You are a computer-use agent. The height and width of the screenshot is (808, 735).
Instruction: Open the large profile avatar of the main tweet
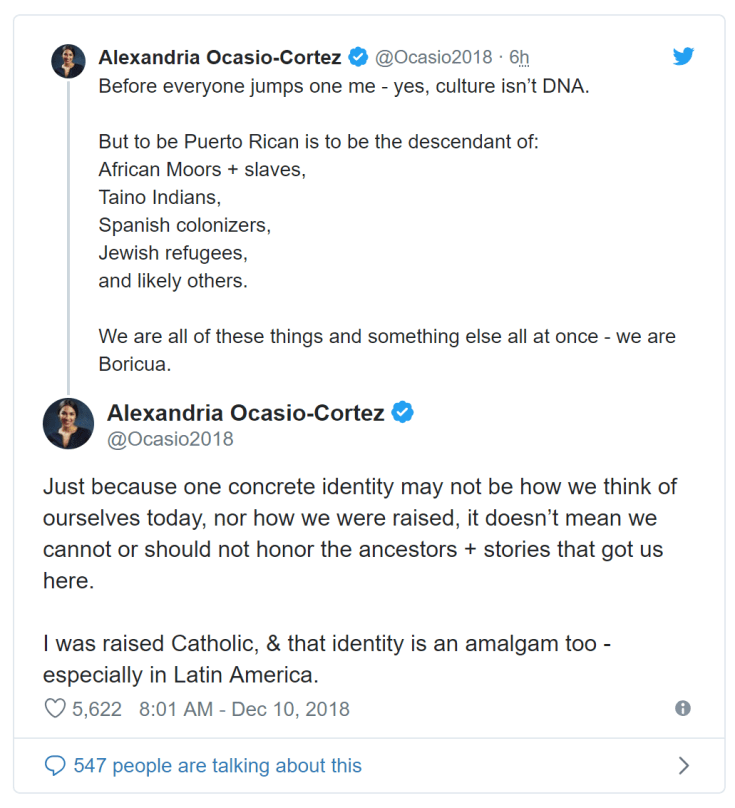point(68,423)
